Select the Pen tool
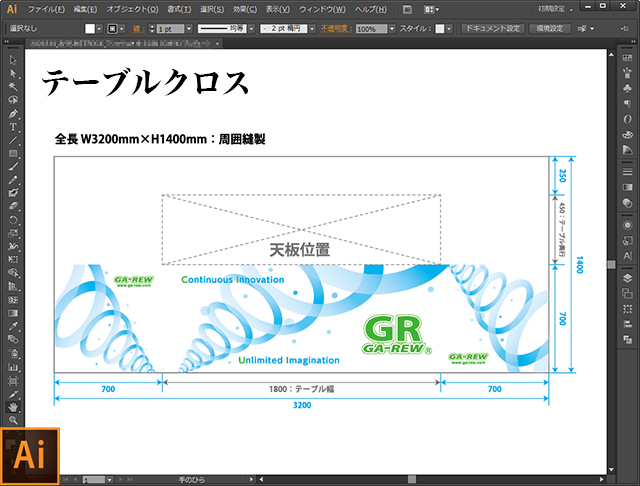The width and height of the screenshot is (640, 486). (13, 113)
